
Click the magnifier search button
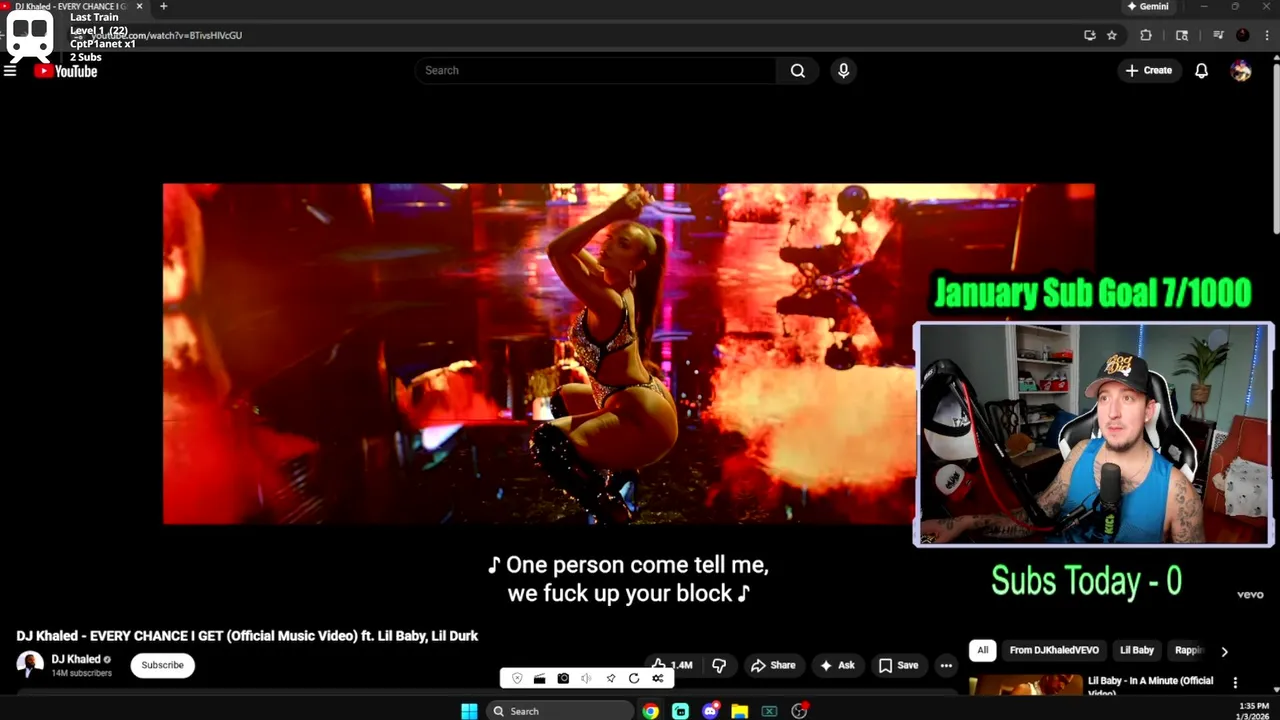(798, 70)
